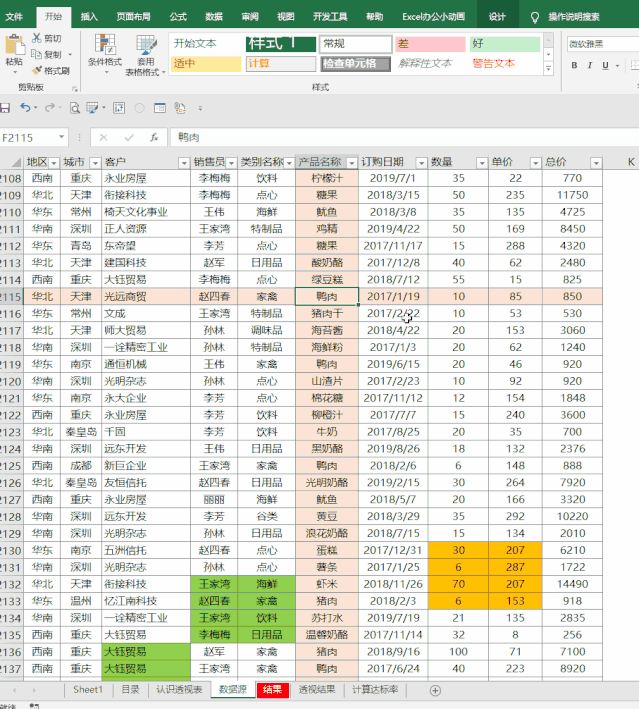Open Format as Table gallery
The image size is (639, 709).
click(x=145, y=55)
